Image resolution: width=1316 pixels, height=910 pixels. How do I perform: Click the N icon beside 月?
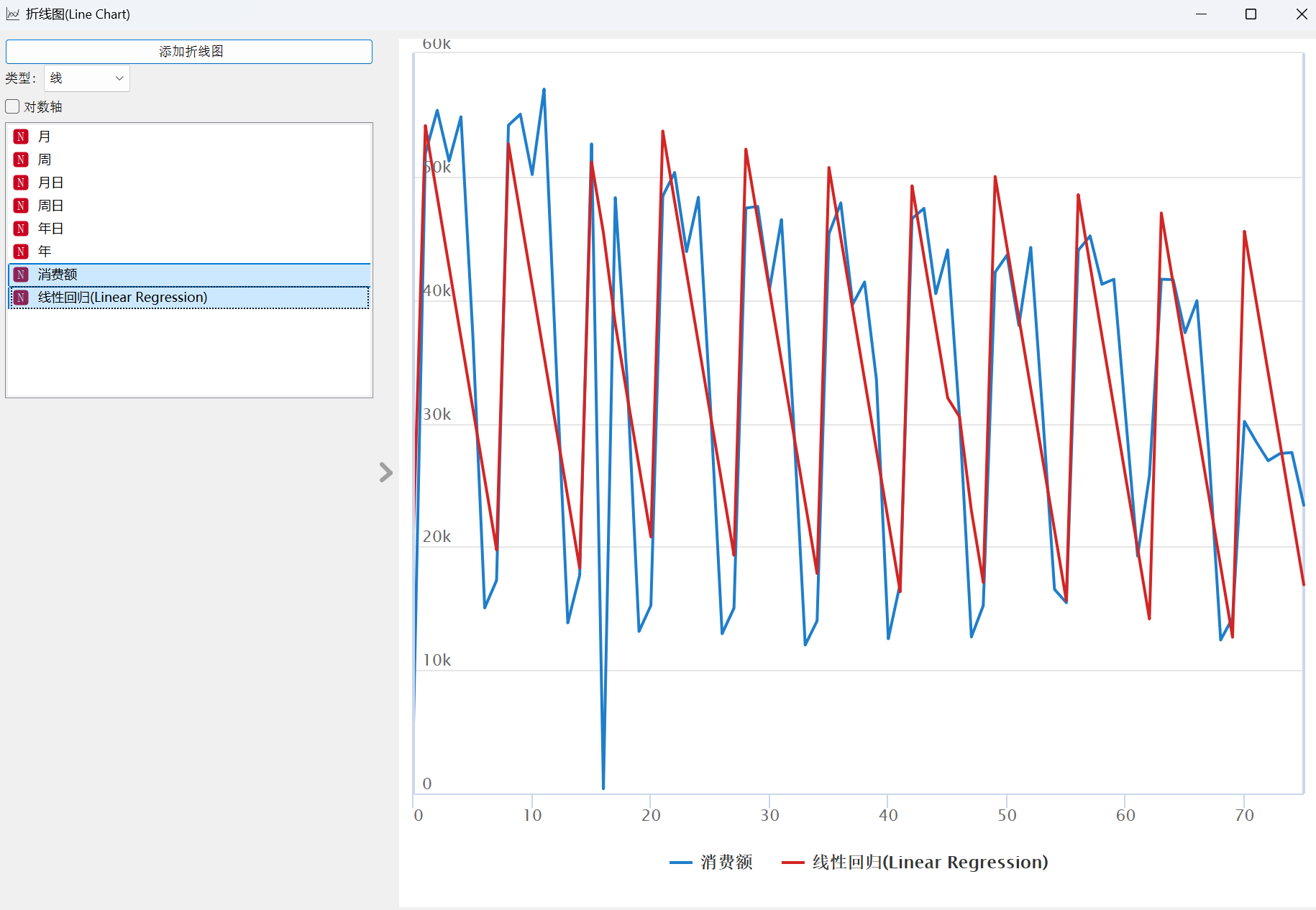click(21, 137)
